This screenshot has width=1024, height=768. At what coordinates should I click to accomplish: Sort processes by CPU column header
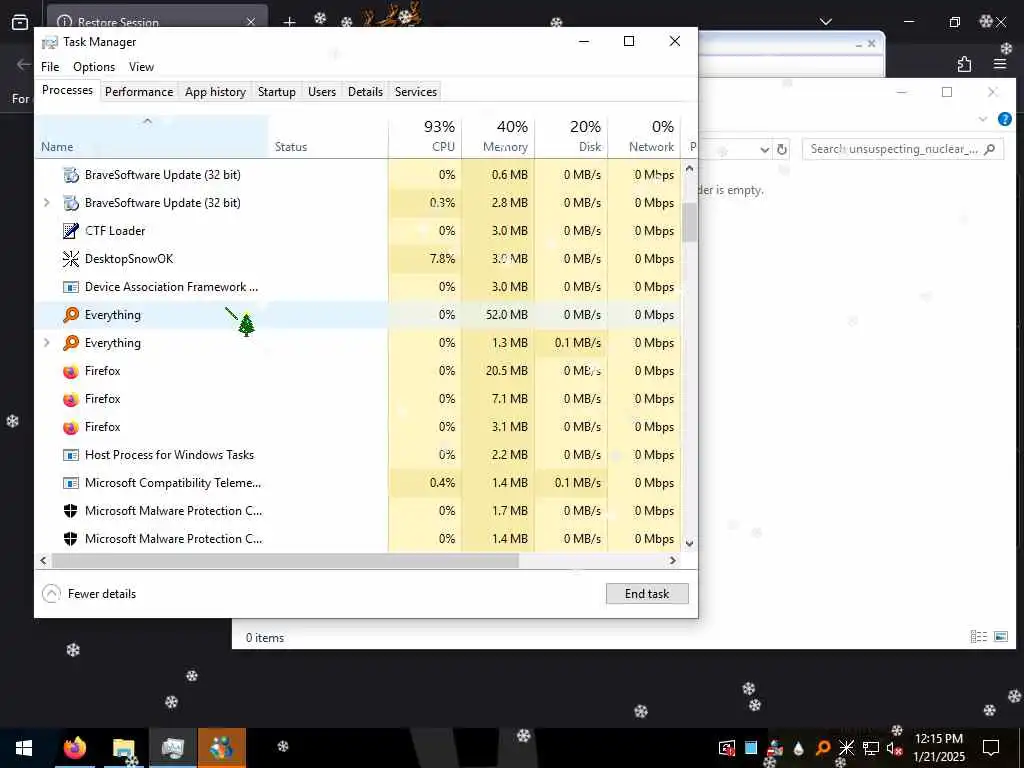tap(425, 138)
